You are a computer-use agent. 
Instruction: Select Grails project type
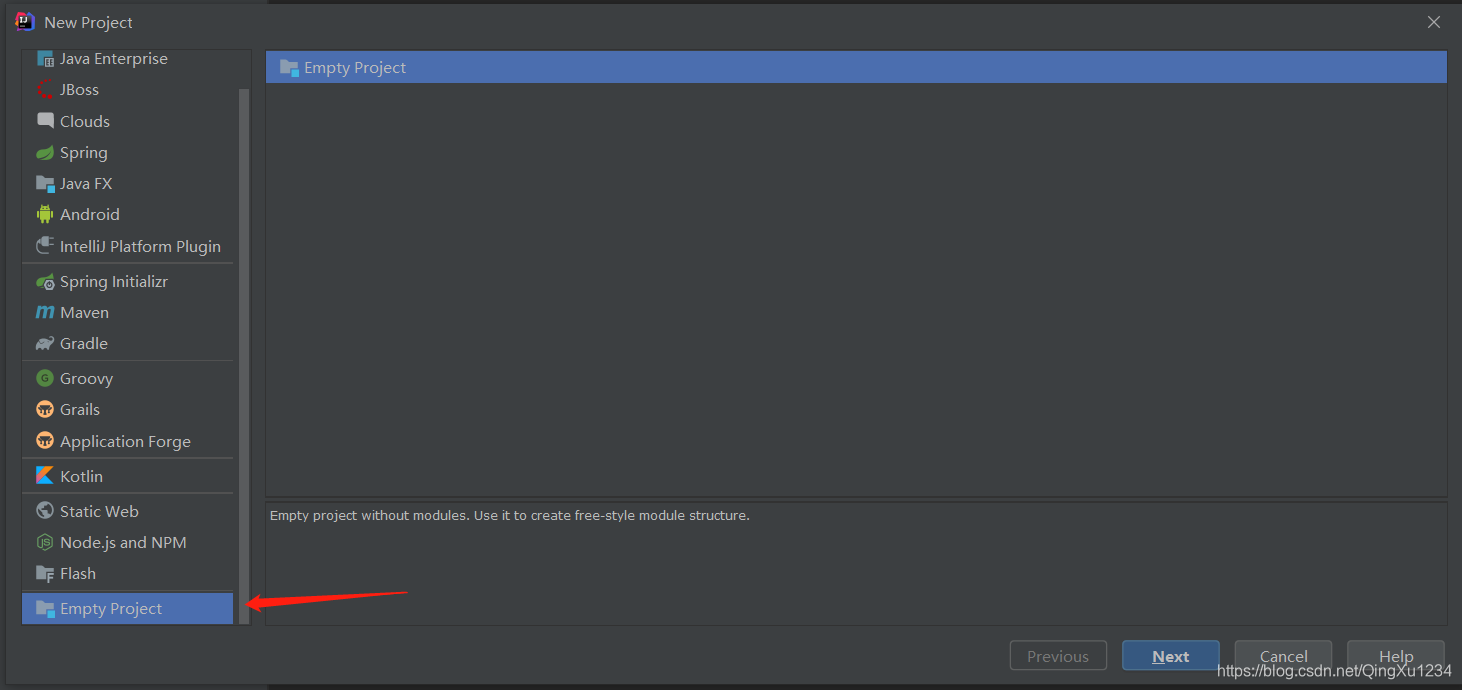coord(128,410)
